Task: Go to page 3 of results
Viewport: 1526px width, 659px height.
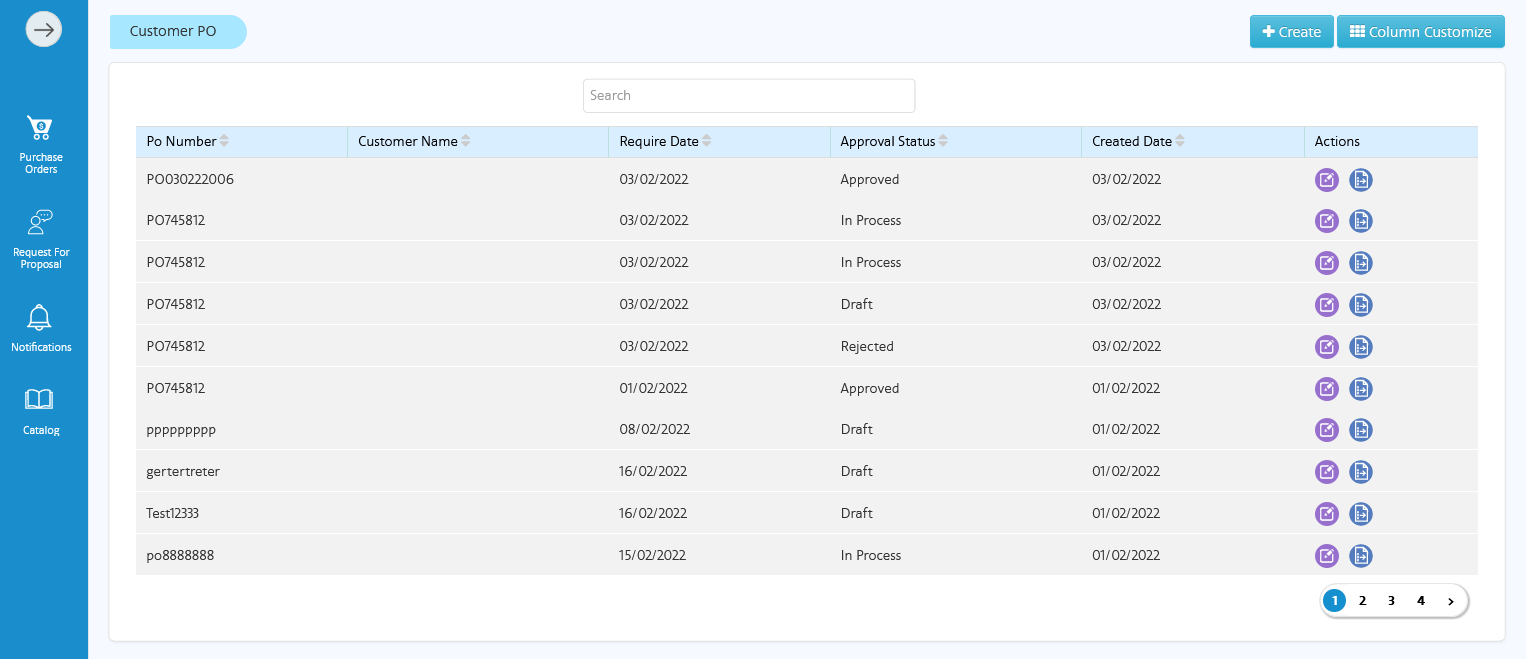Action: point(1391,601)
